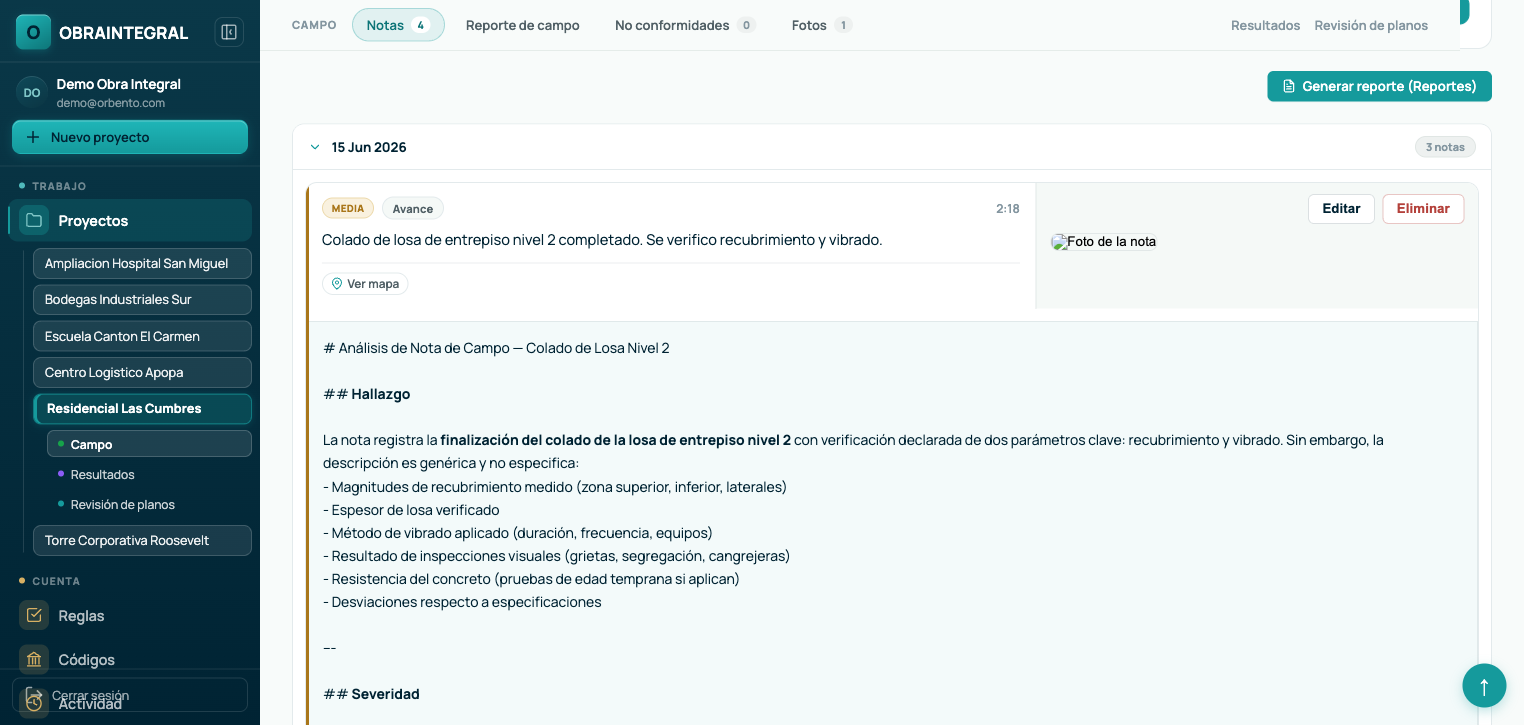Click the DO user avatar
Image resolution: width=1524 pixels, height=725 pixels.
[x=32, y=92]
